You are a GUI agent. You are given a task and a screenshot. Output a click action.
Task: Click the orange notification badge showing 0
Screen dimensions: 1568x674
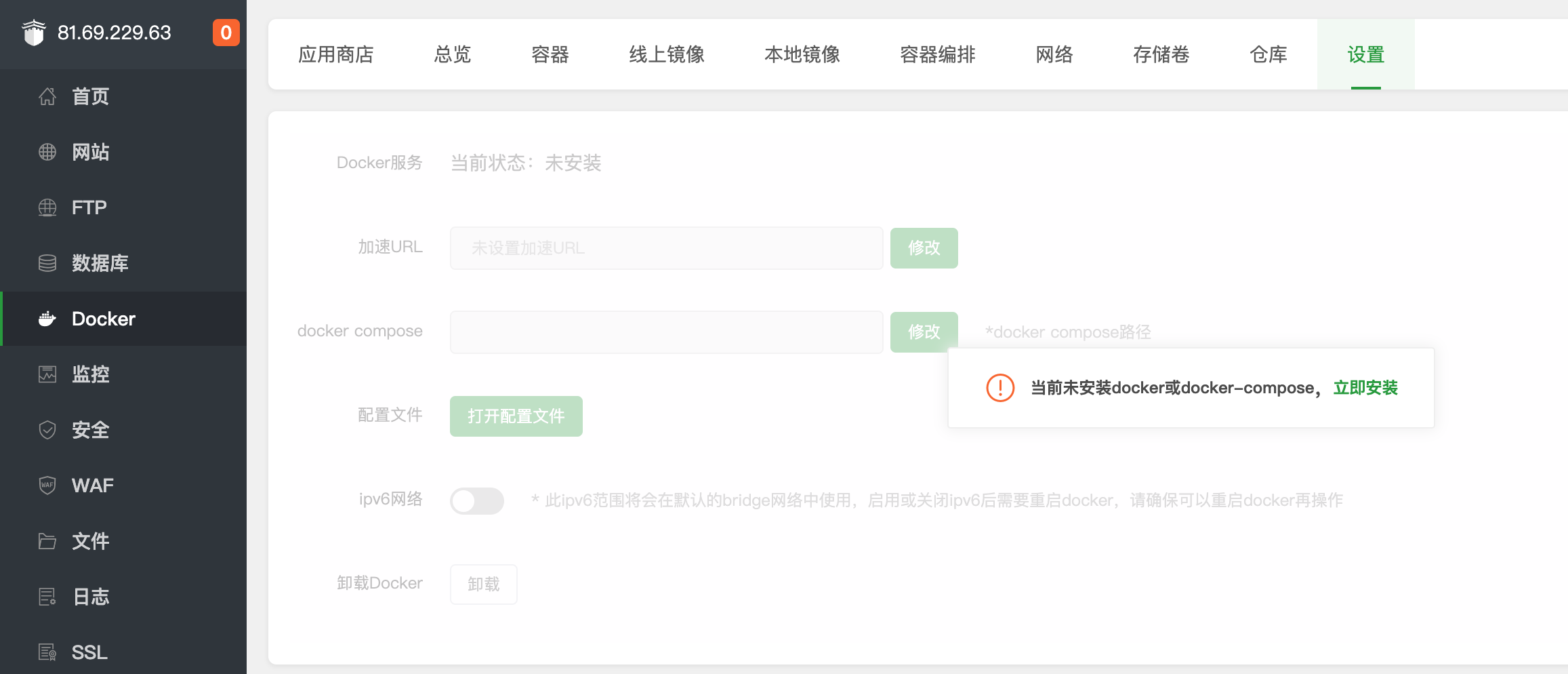(x=226, y=33)
